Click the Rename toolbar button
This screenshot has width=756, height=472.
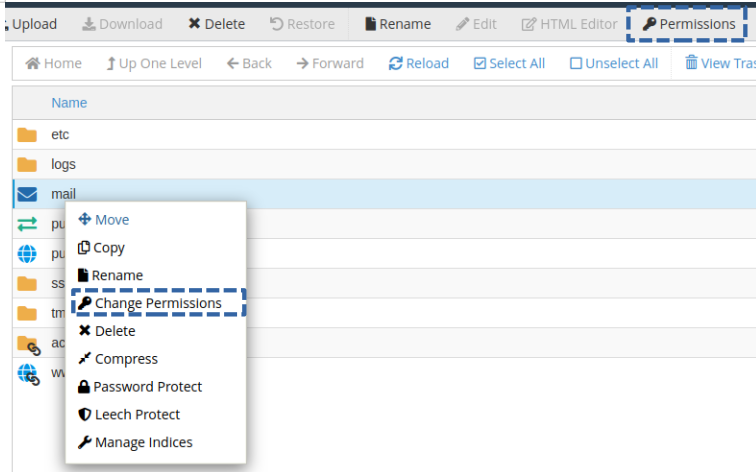[x=398, y=24]
